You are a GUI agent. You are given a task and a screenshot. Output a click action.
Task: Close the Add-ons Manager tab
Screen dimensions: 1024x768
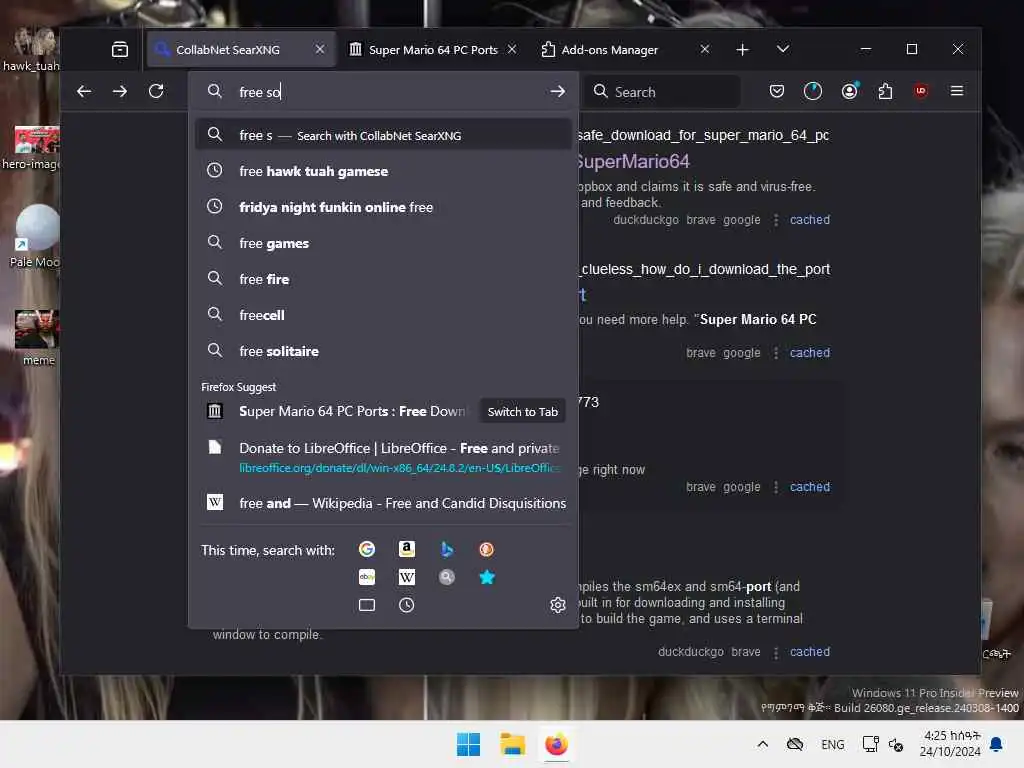(x=705, y=50)
